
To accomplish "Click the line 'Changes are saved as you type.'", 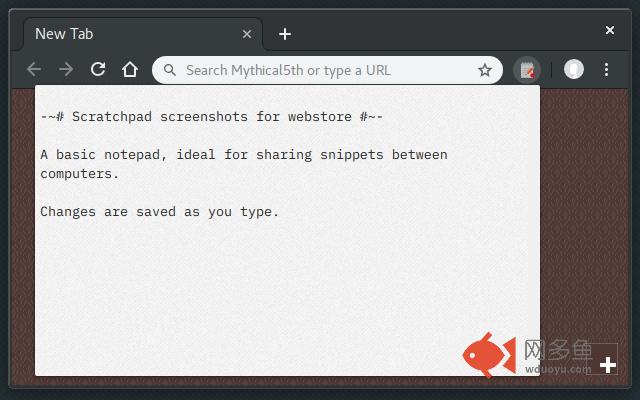I will tap(160, 212).
